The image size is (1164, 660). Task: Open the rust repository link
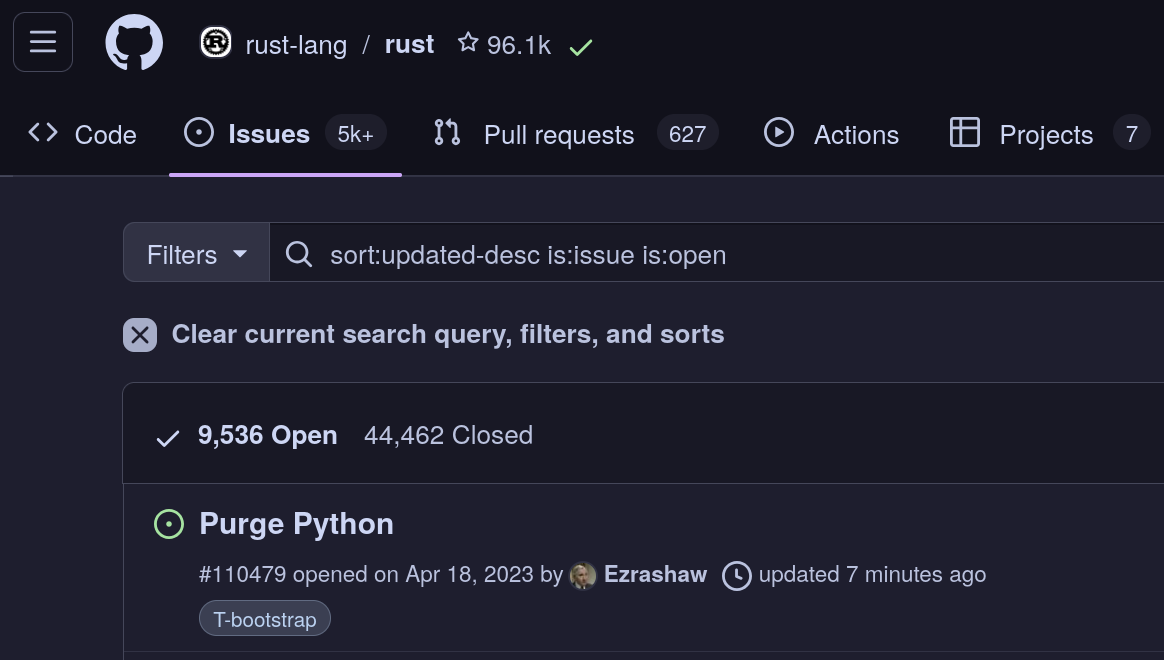coord(409,45)
